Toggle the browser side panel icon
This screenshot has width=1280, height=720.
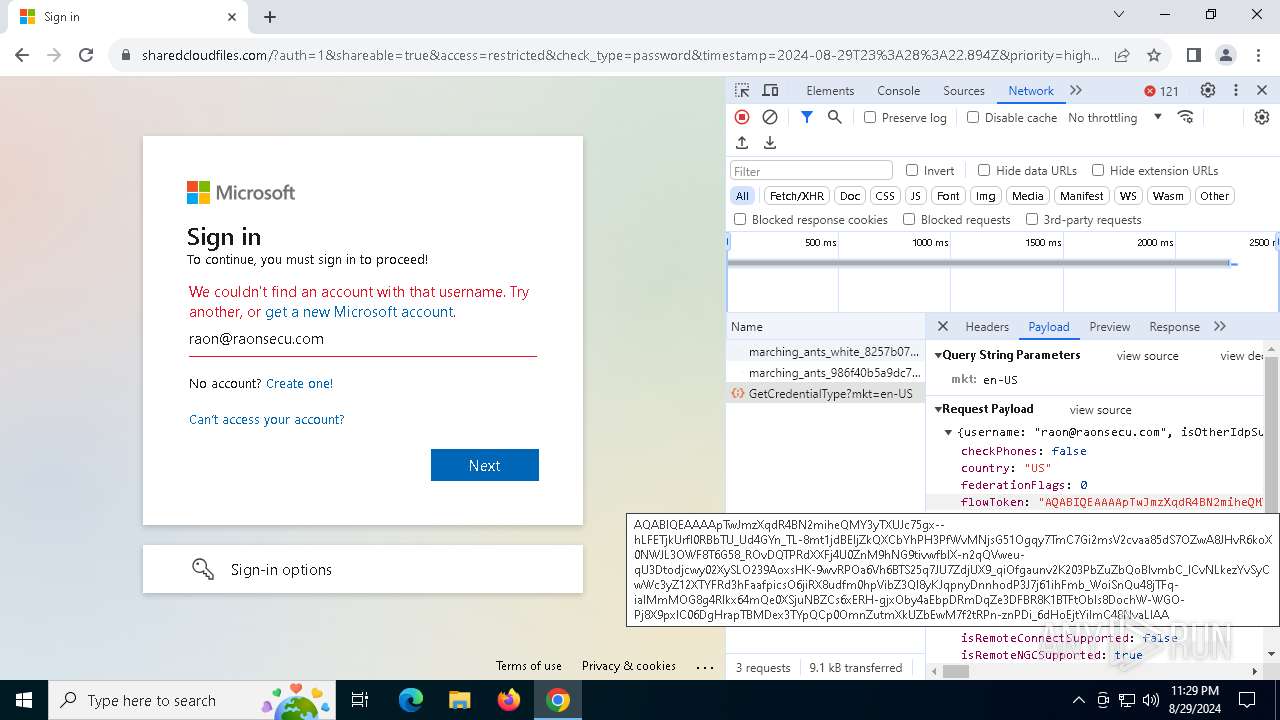tap(1194, 55)
